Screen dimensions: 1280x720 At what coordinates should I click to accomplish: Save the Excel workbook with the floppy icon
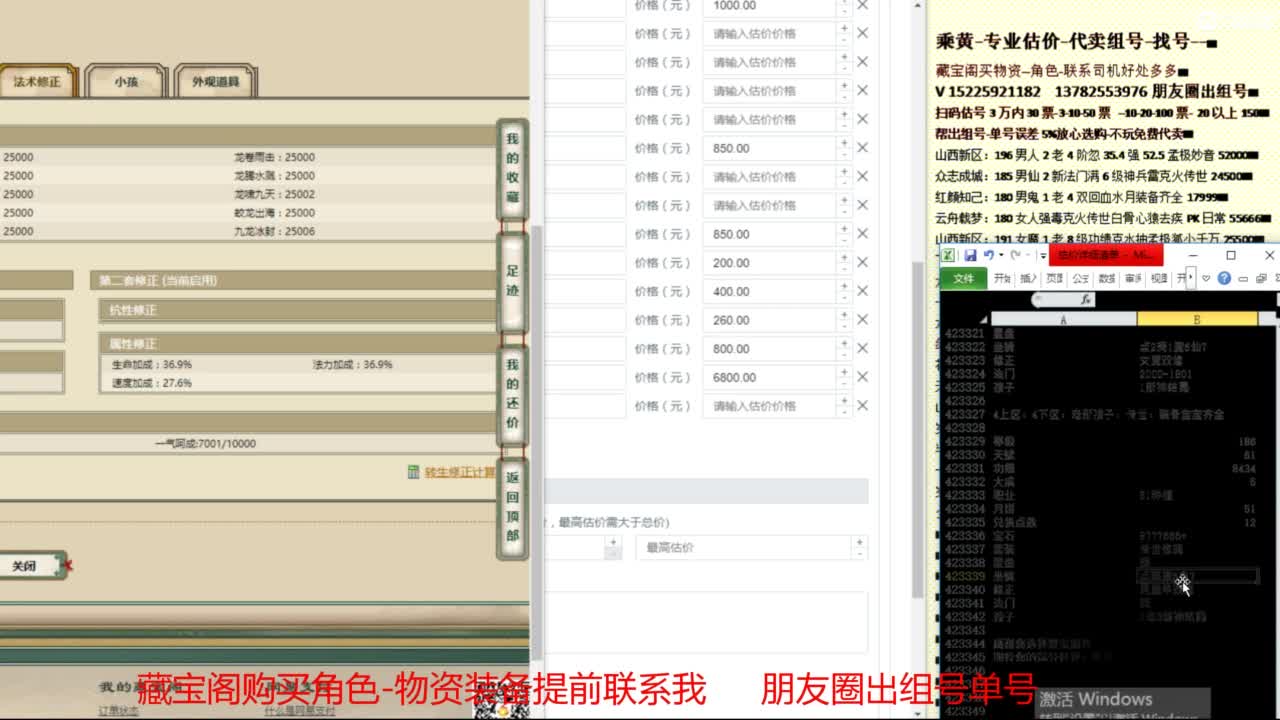[970, 256]
